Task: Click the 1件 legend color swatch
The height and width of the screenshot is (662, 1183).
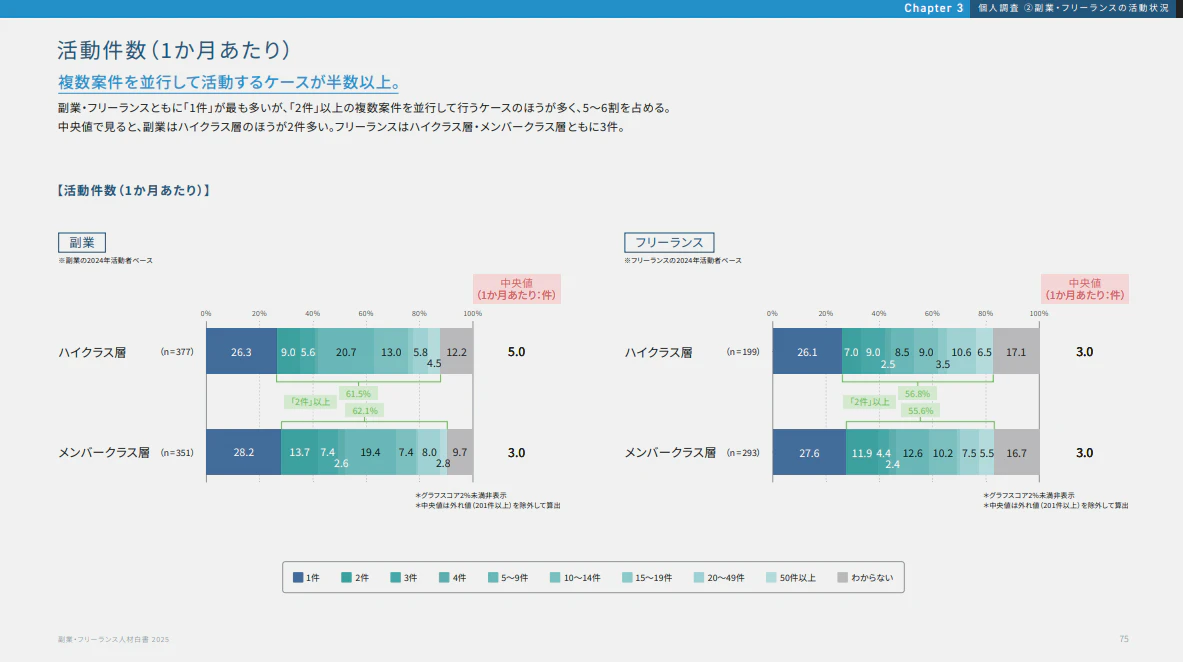Action: point(298,577)
